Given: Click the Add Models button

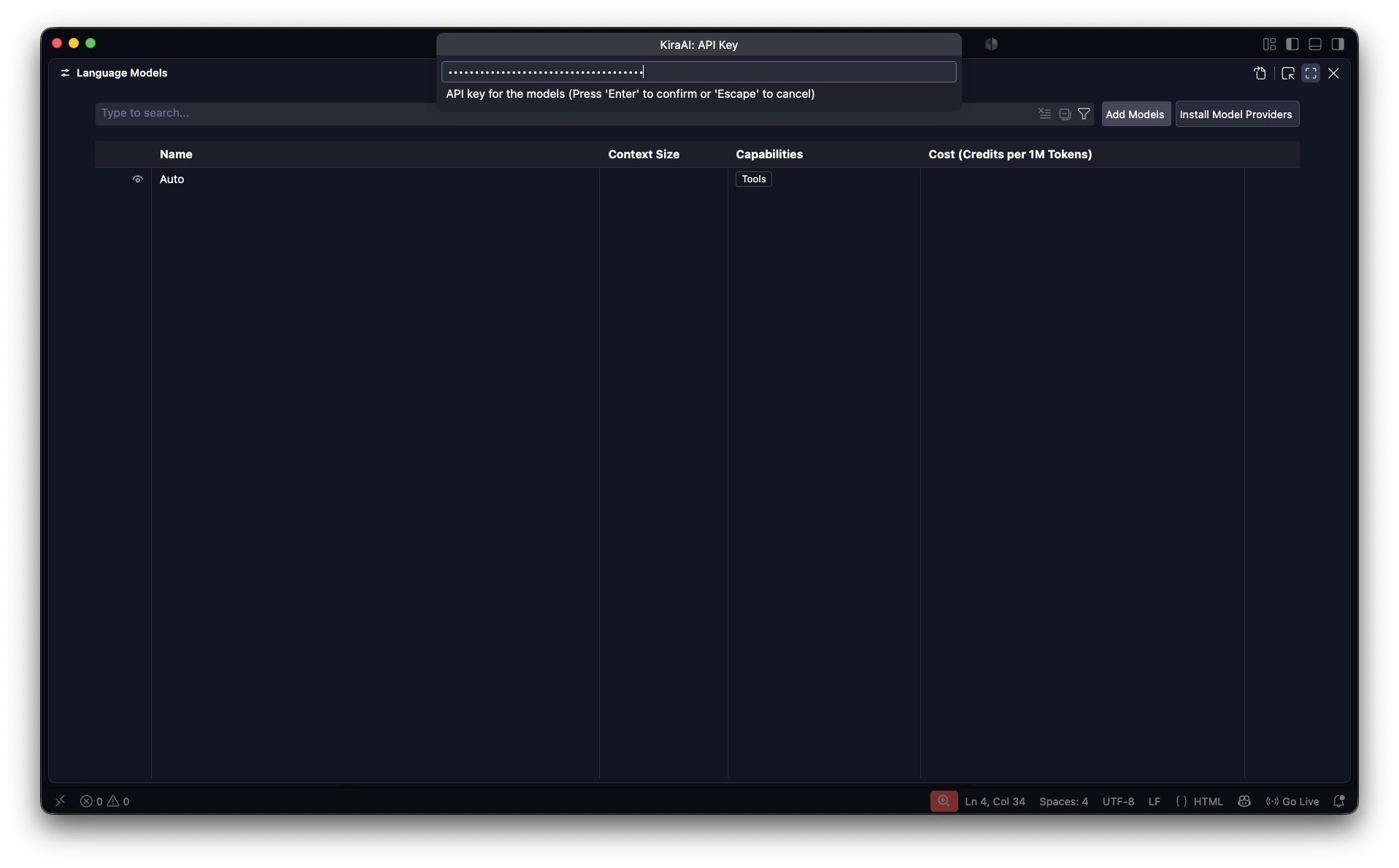Looking at the screenshot, I should click(1136, 114).
